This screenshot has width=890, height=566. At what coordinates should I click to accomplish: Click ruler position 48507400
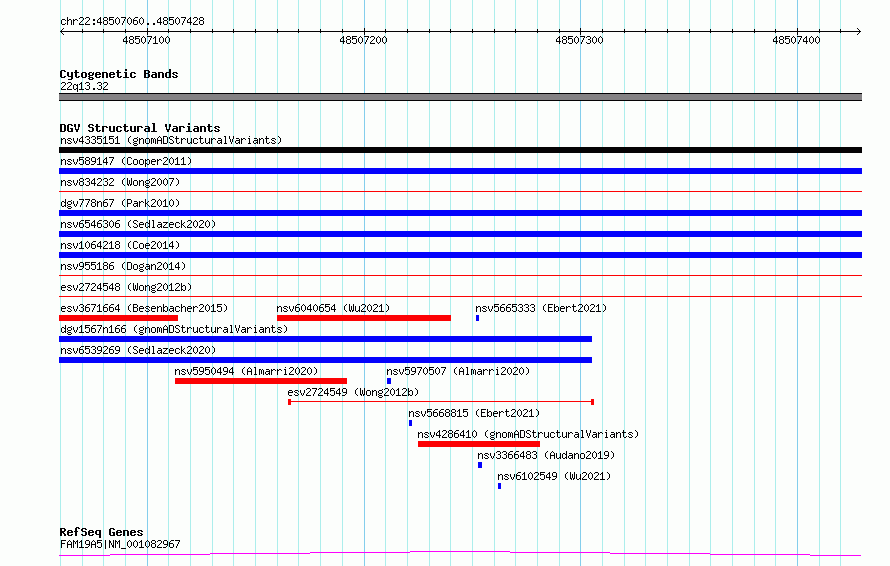click(x=796, y=40)
